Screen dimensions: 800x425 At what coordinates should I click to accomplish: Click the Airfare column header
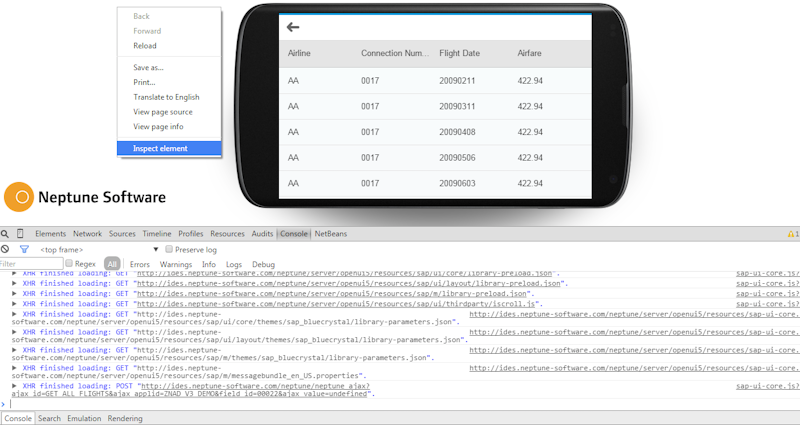529,53
